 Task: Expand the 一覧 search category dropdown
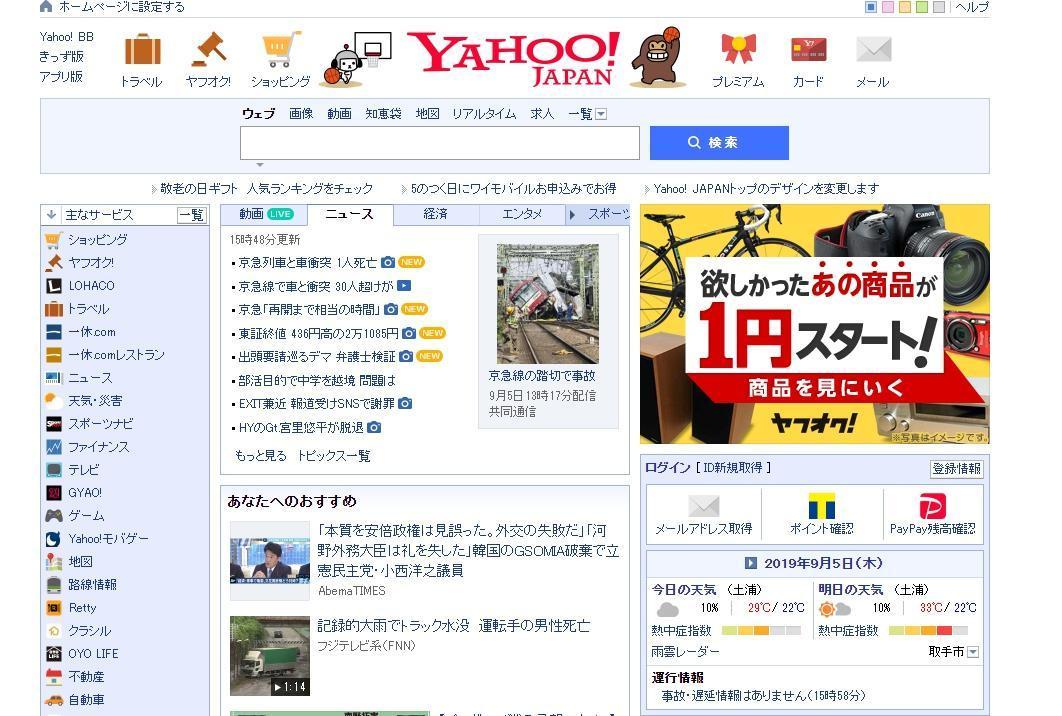[601, 114]
